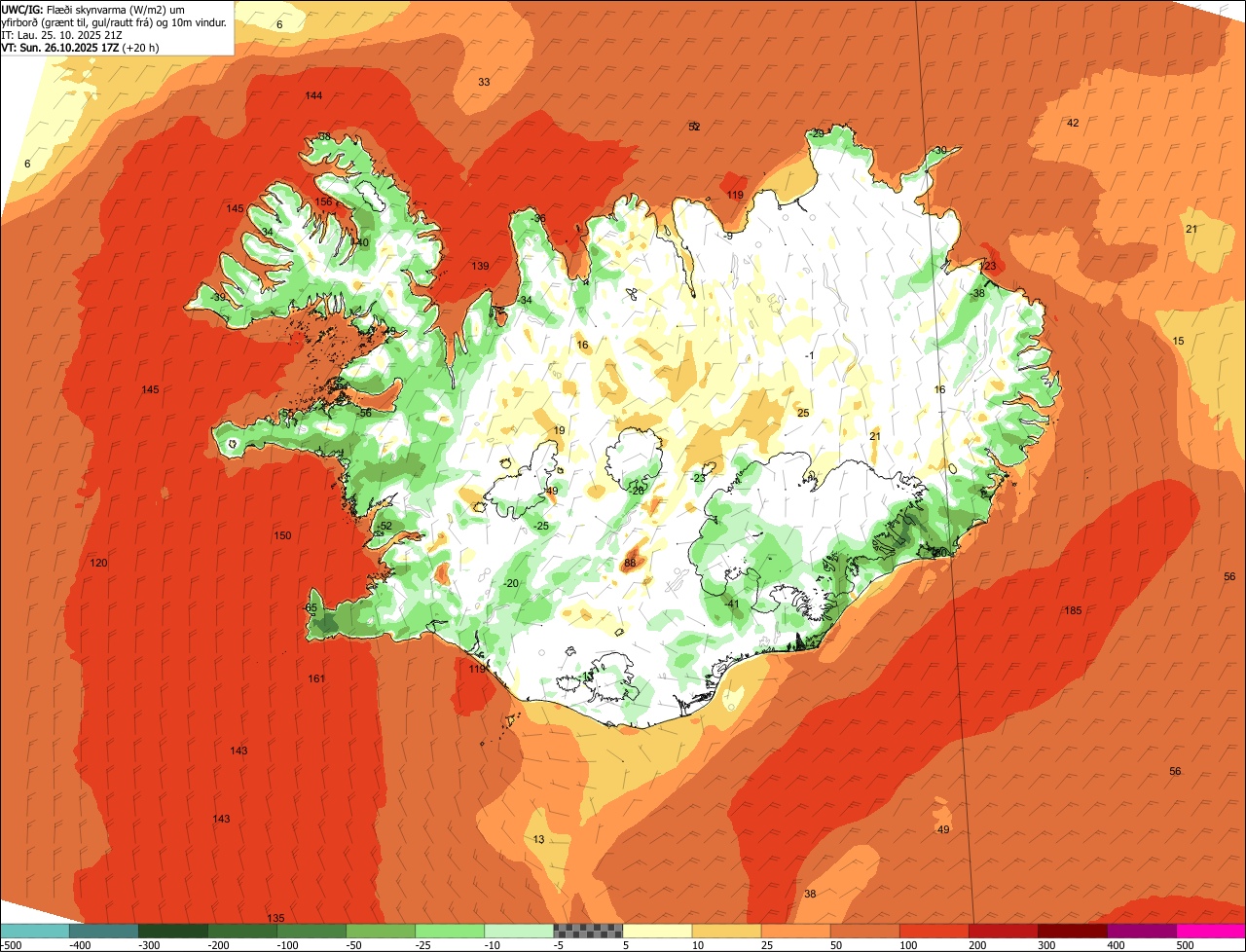Click the map value '123' on the east coast

click(988, 266)
